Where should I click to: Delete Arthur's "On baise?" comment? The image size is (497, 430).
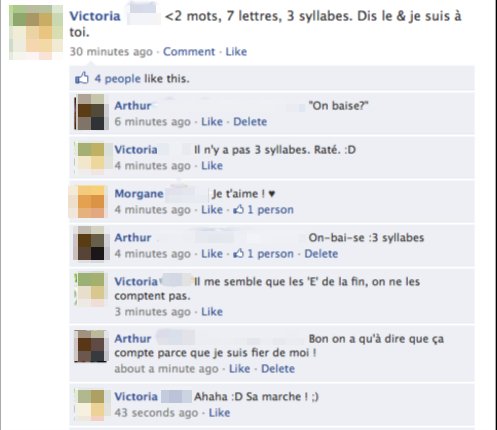pos(250,122)
